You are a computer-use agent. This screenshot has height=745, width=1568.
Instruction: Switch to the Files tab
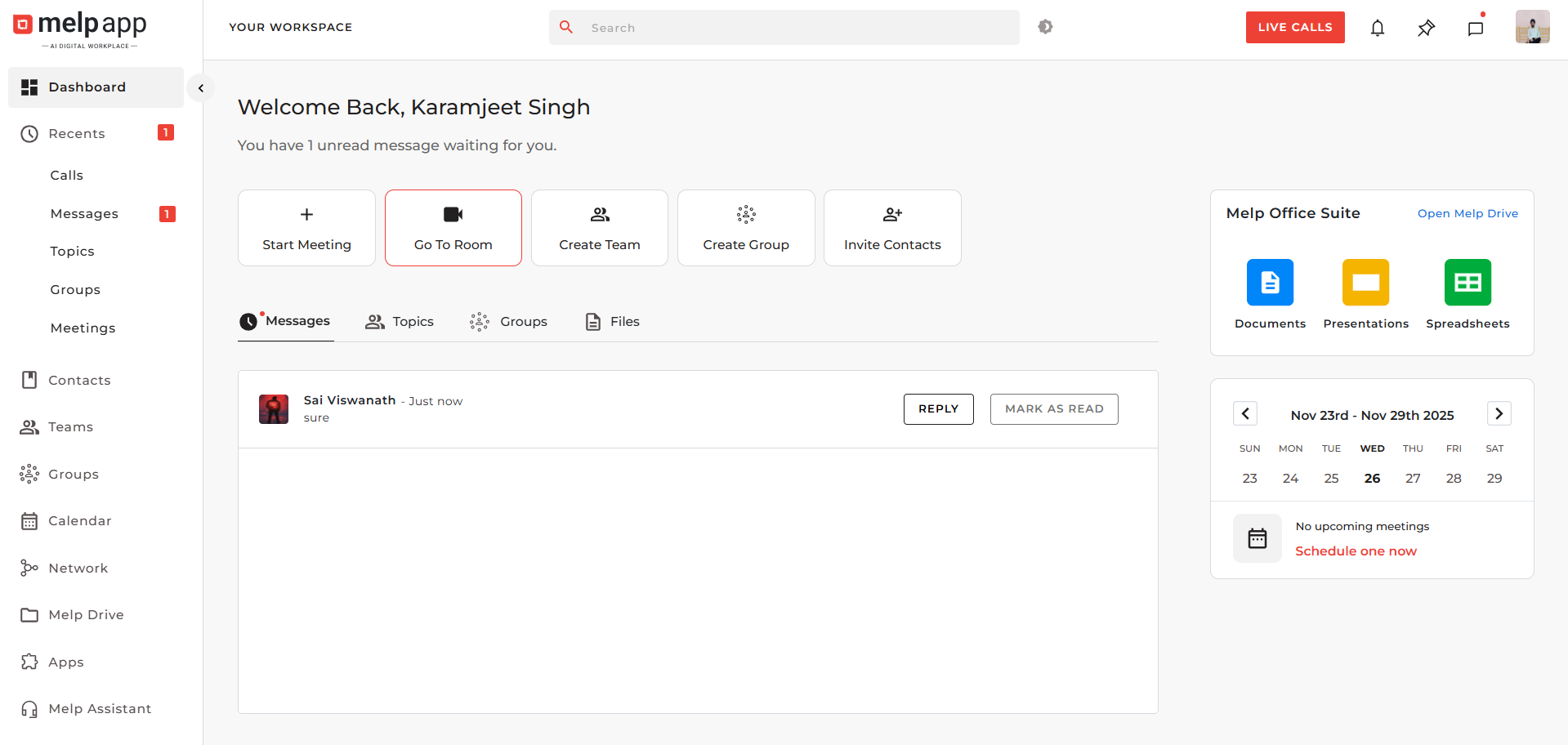[x=612, y=322]
